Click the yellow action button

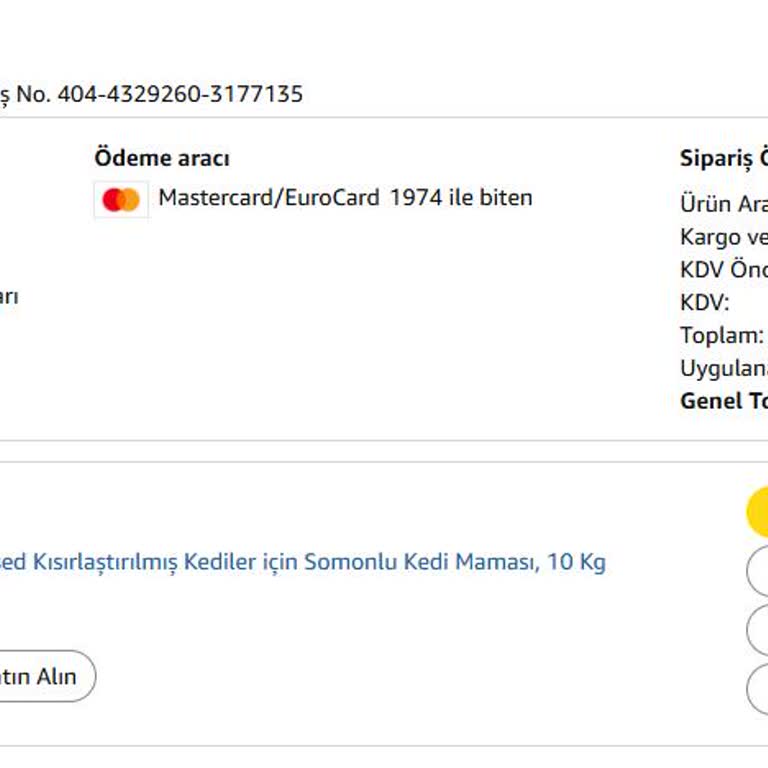coord(758,513)
